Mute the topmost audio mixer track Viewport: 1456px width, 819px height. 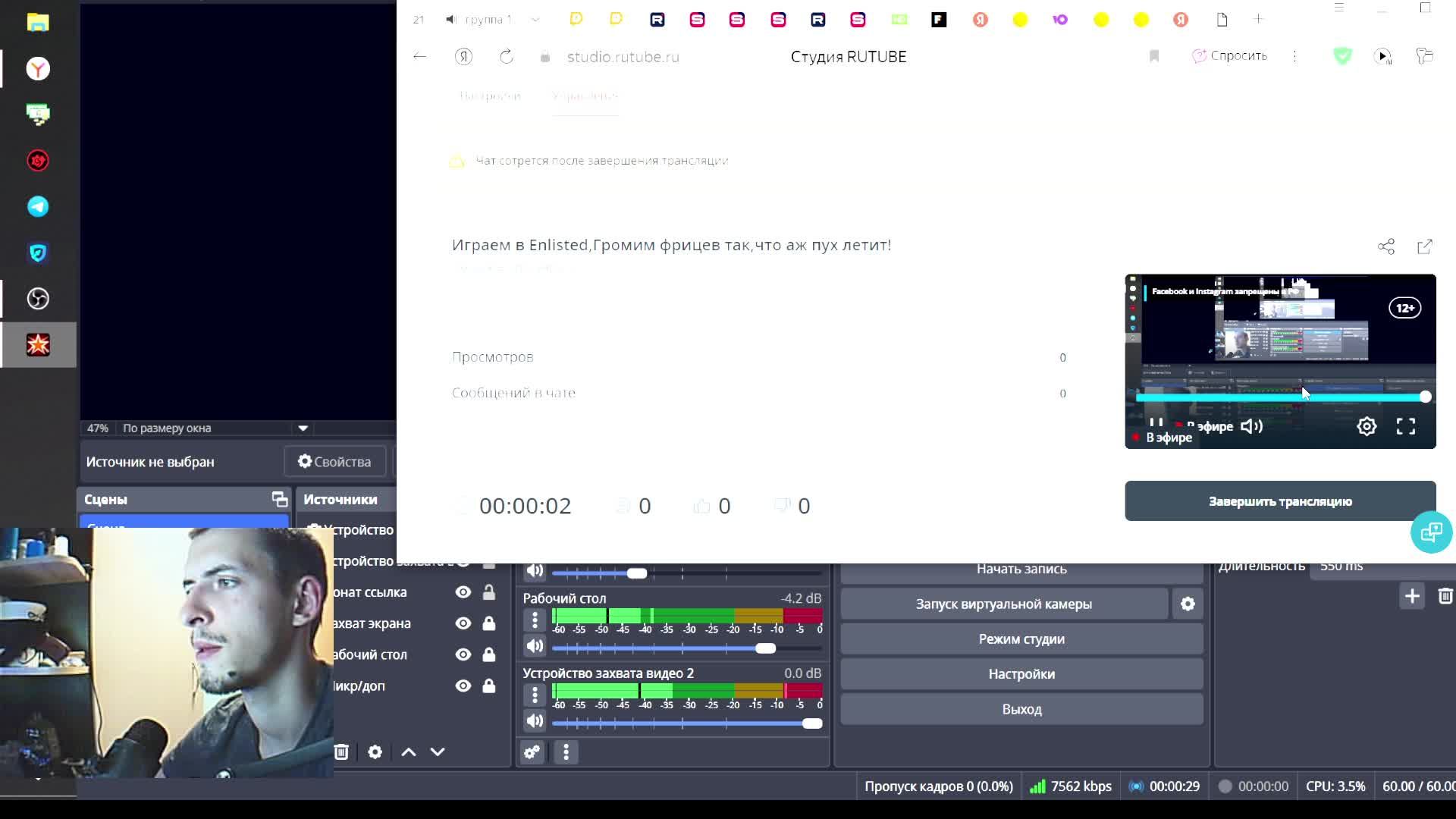tap(535, 571)
